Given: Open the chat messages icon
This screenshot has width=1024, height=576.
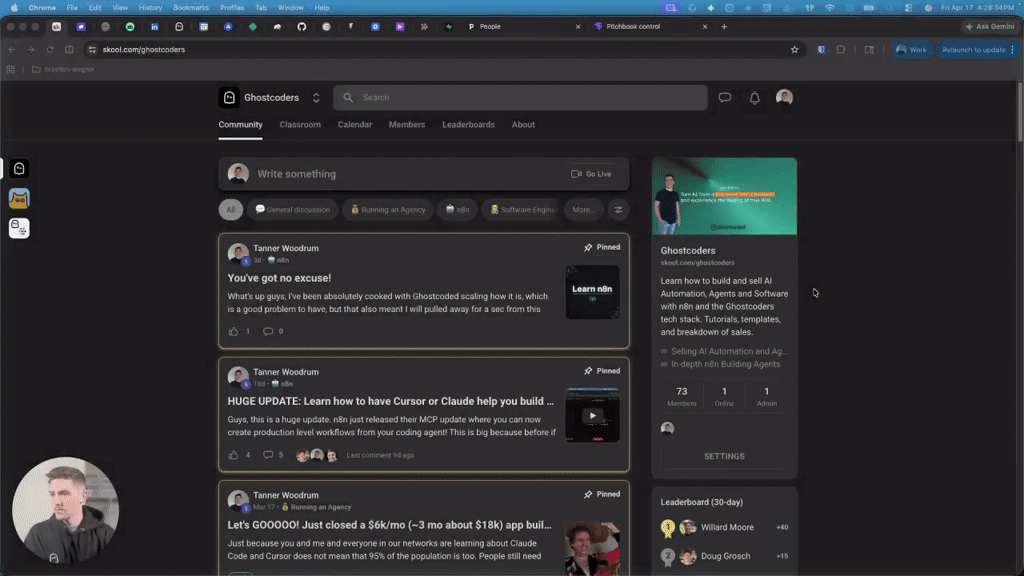Looking at the screenshot, I should (x=725, y=97).
